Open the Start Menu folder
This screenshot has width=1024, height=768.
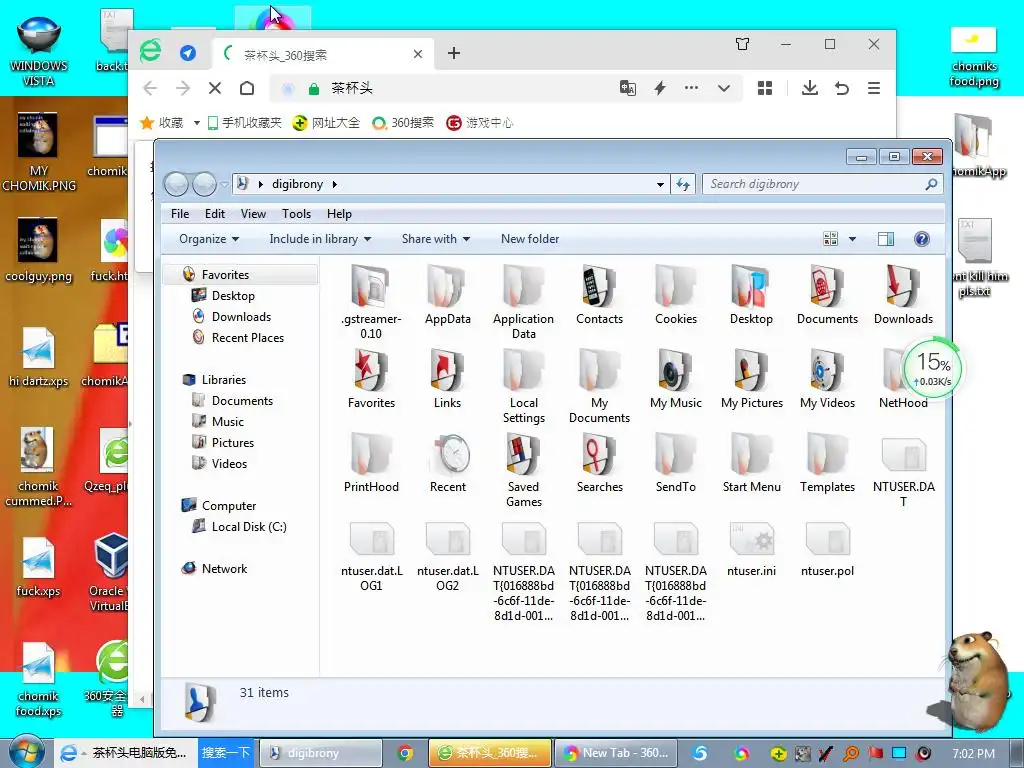751,462
